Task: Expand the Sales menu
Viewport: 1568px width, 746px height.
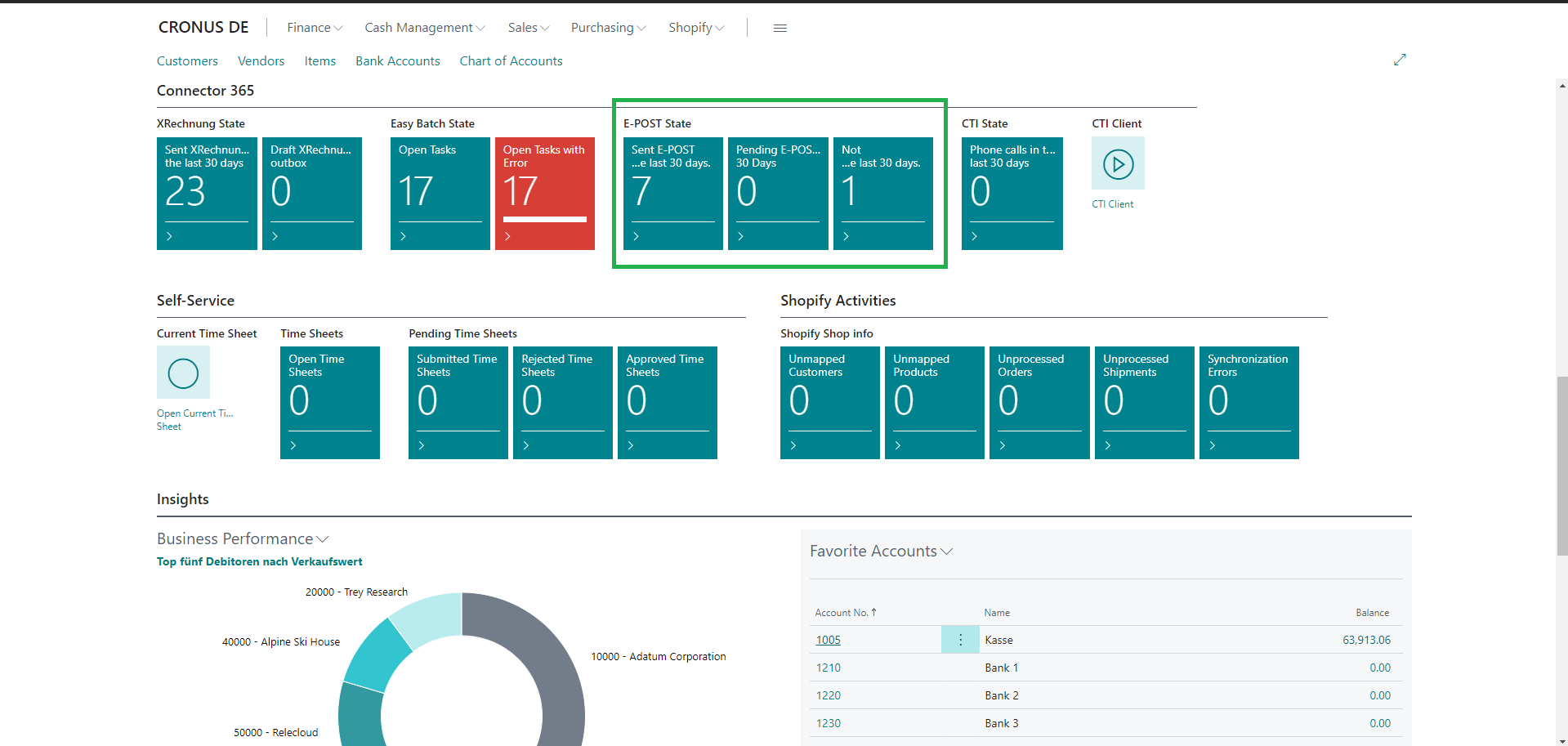Action: (529, 28)
